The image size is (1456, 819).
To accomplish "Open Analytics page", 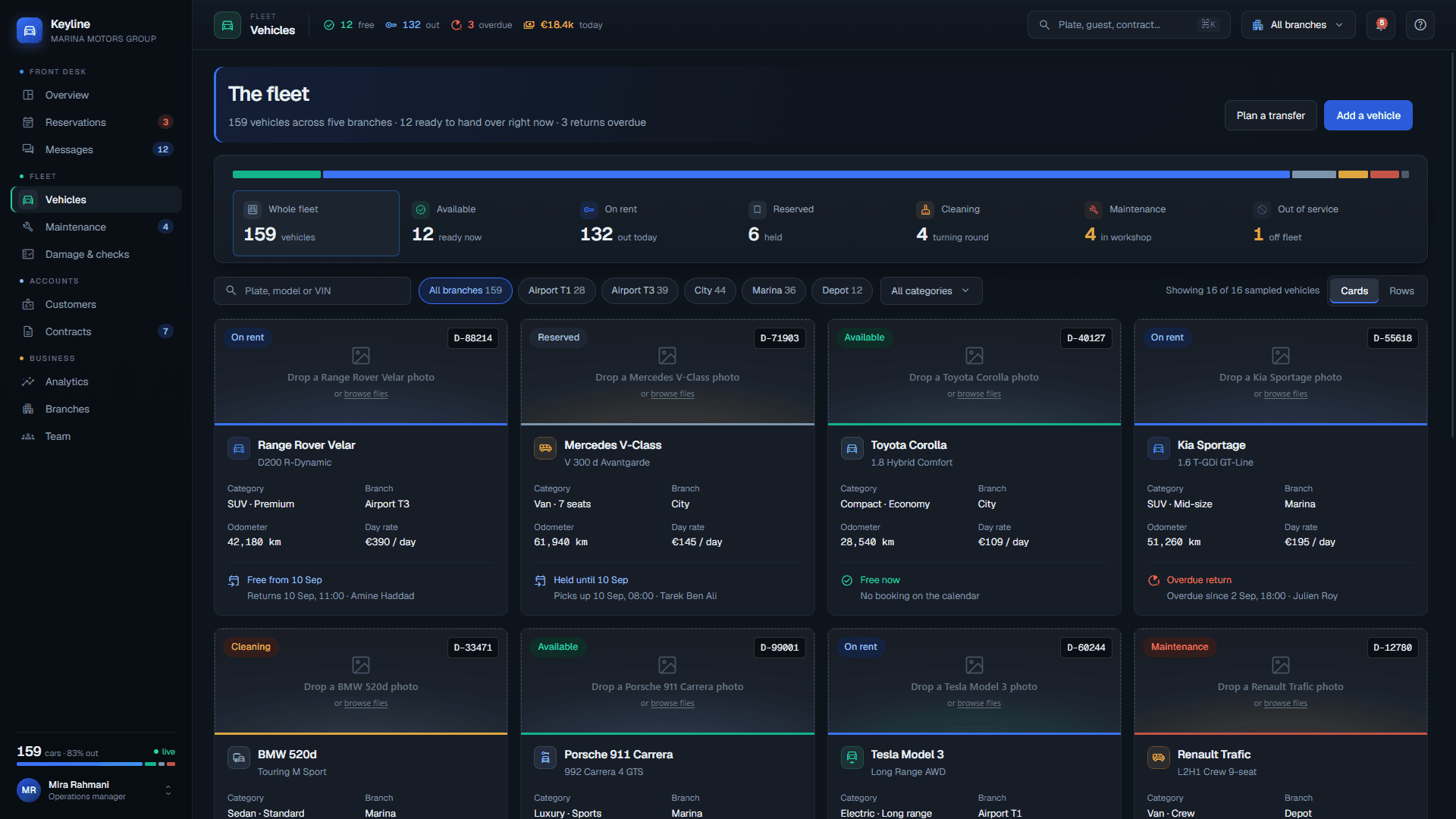I will click(x=96, y=381).
